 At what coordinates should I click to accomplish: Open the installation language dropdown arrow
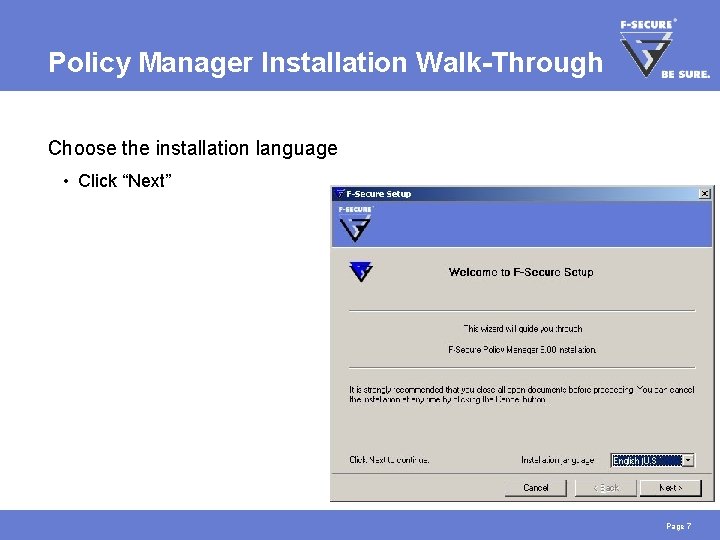[x=688, y=460]
